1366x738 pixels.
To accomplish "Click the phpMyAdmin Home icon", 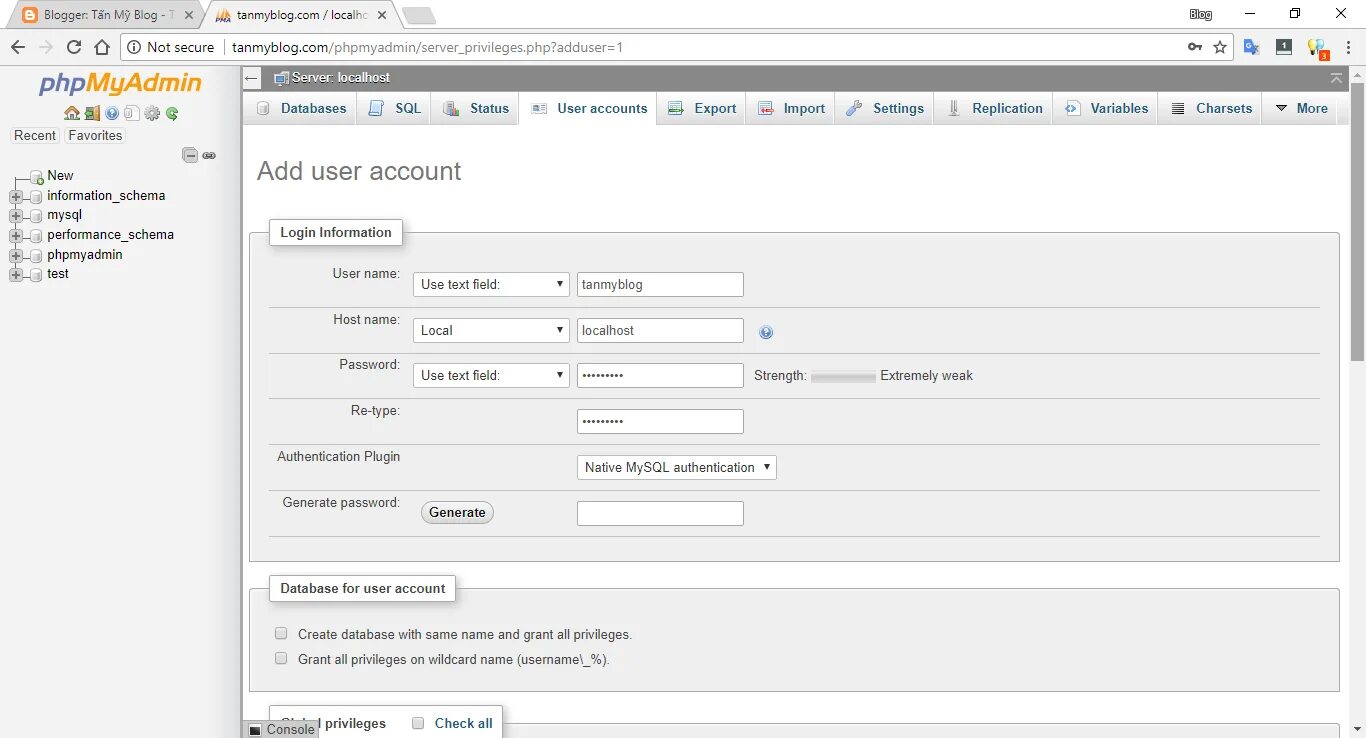I will pyautogui.click(x=71, y=113).
